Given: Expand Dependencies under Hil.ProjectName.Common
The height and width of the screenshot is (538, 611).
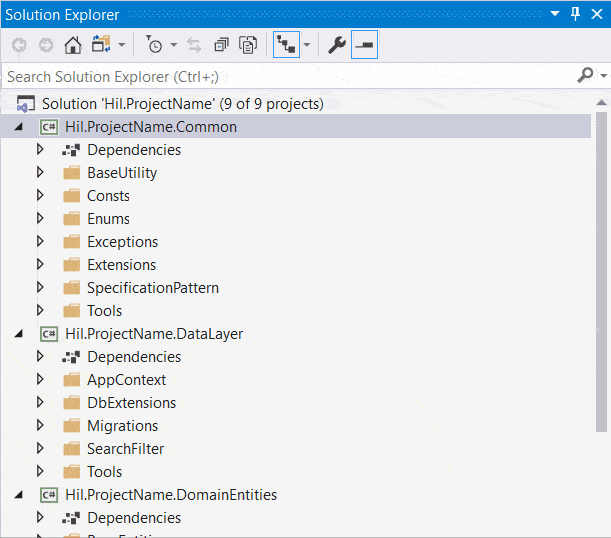Looking at the screenshot, I should [40, 149].
